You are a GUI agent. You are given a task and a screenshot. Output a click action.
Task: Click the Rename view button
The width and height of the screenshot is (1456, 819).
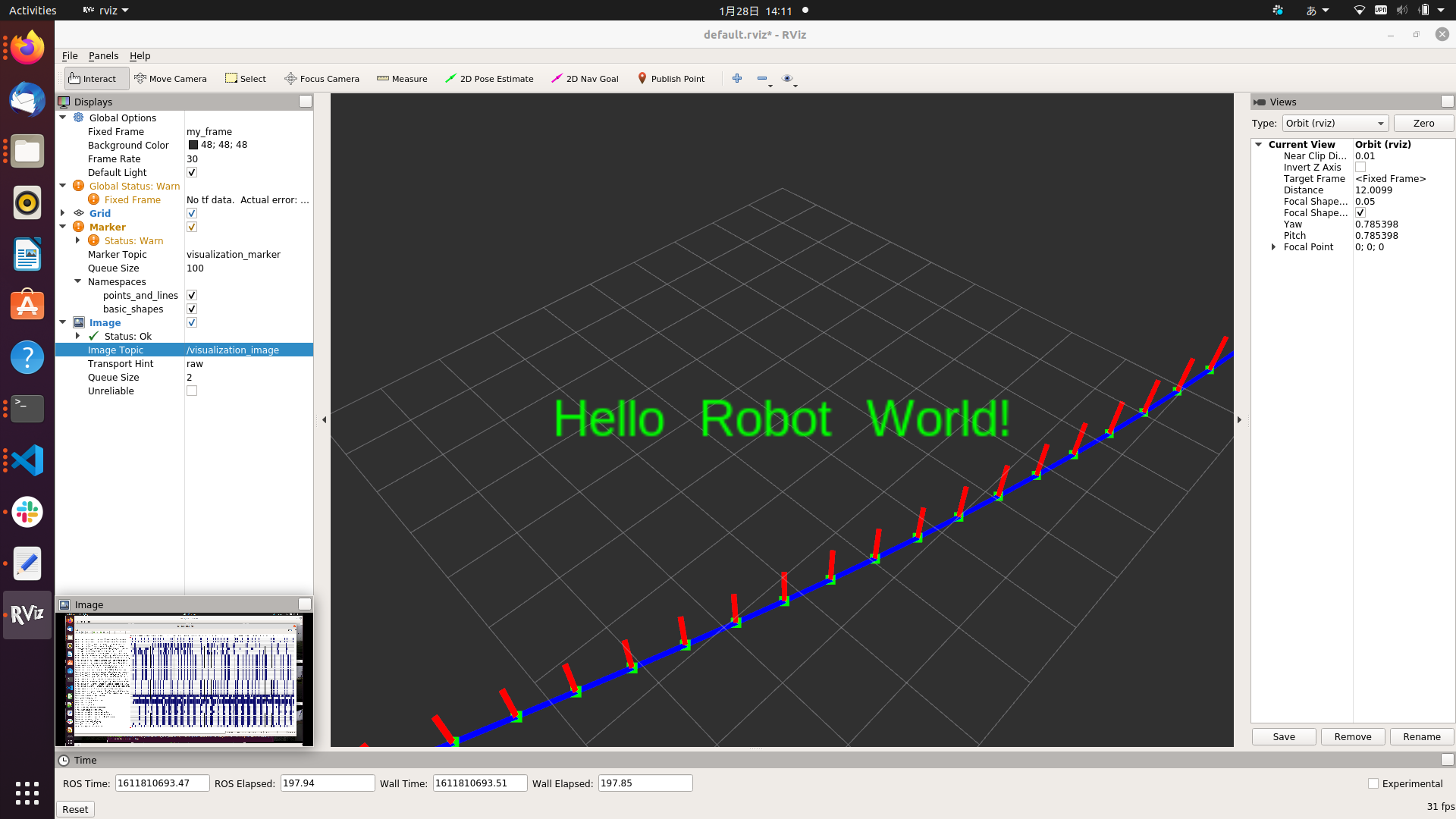pos(1422,736)
